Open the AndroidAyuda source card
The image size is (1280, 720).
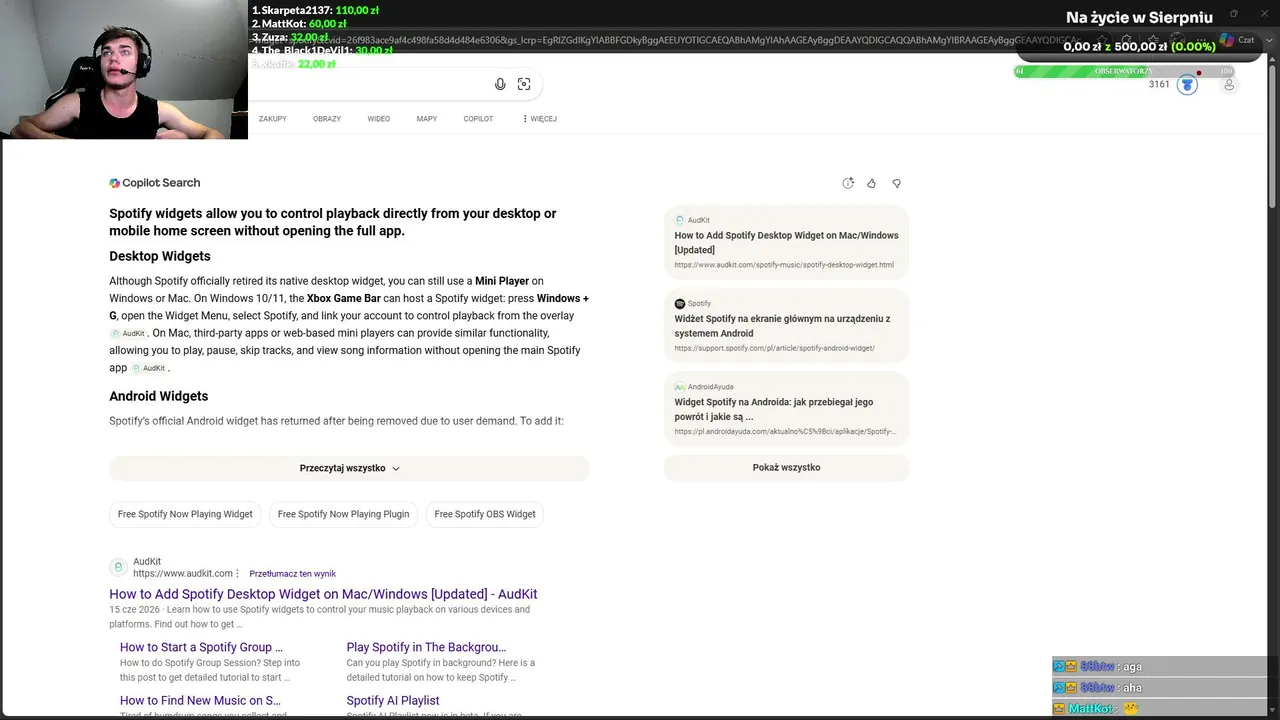[786, 409]
